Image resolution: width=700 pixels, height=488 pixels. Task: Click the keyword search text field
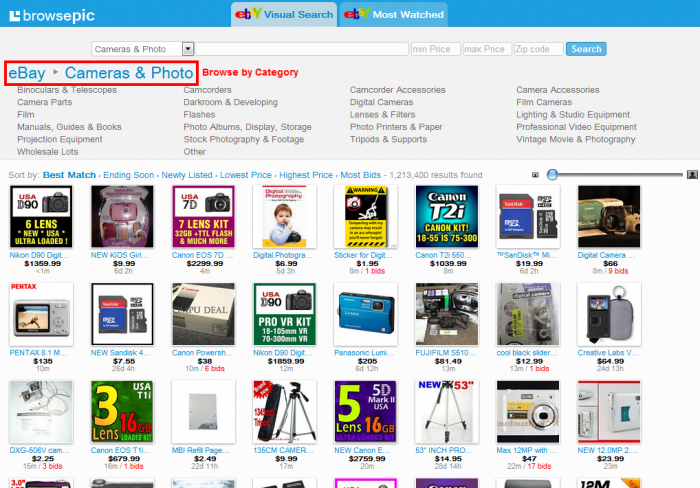click(302, 49)
